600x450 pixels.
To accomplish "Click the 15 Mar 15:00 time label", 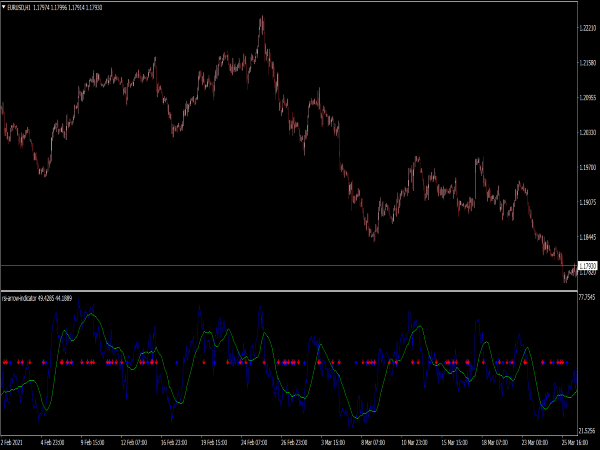I will coord(455,443).
